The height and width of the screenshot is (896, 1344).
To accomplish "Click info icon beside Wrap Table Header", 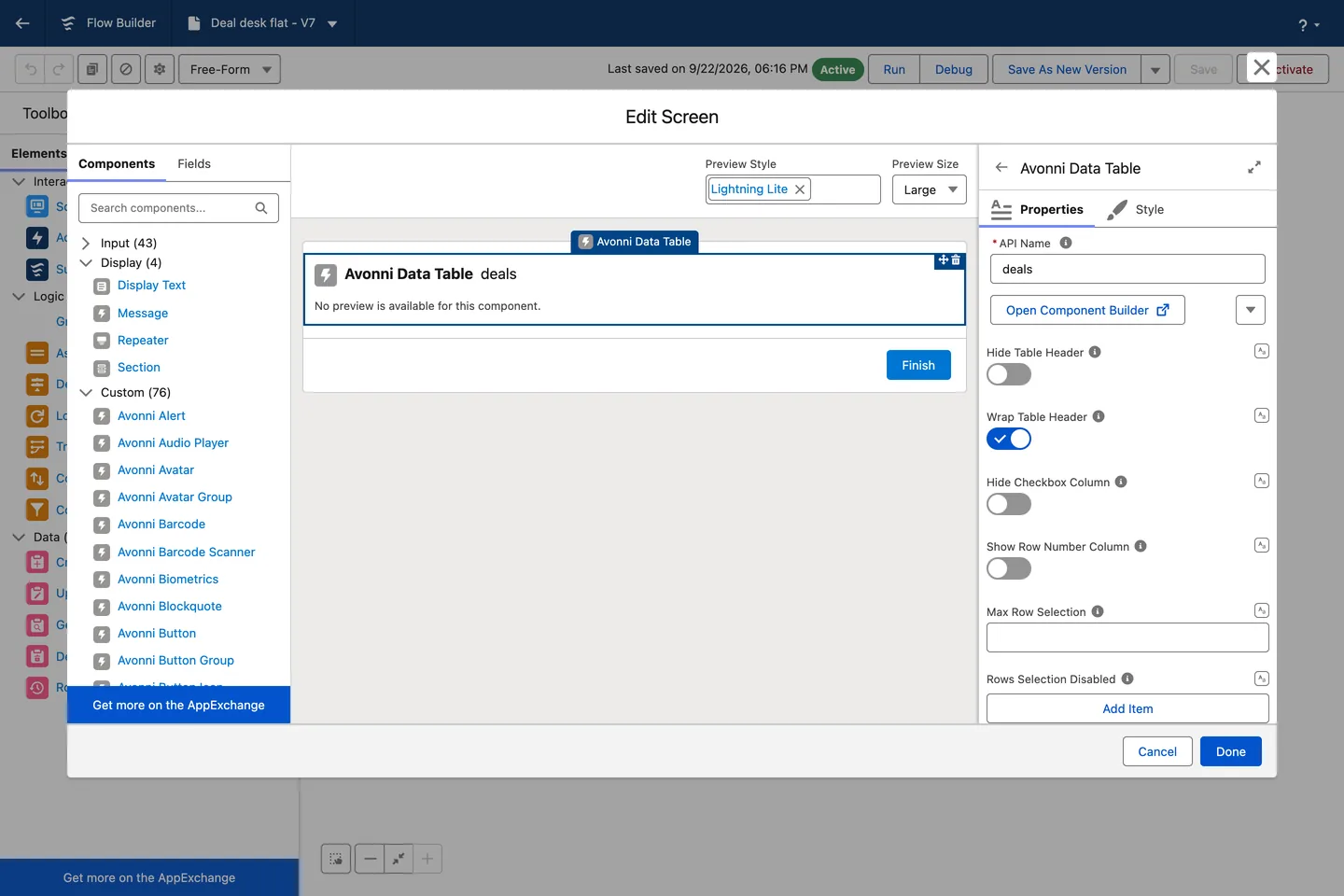I will point(1099,416).
